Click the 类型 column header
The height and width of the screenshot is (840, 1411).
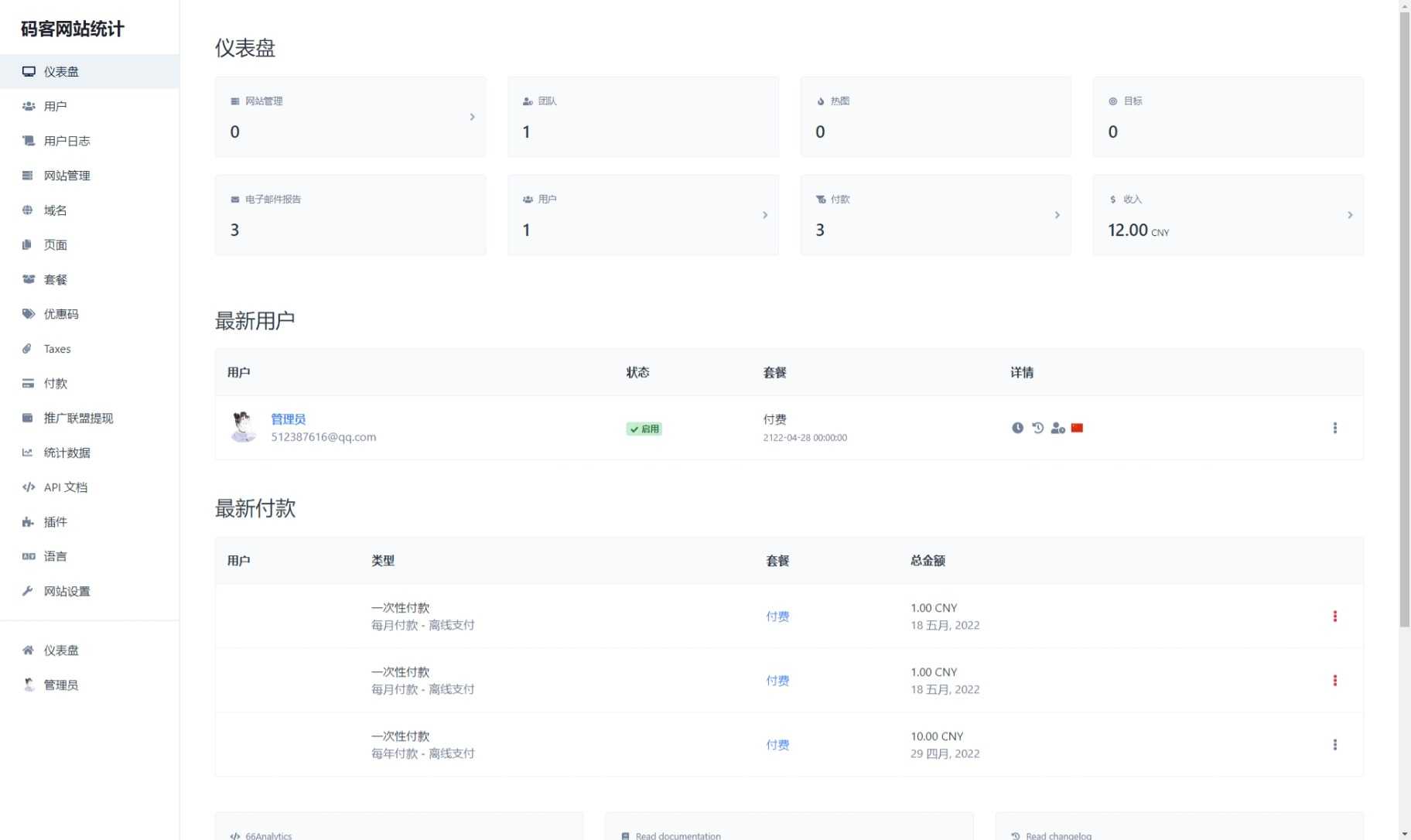coord(383,561)
